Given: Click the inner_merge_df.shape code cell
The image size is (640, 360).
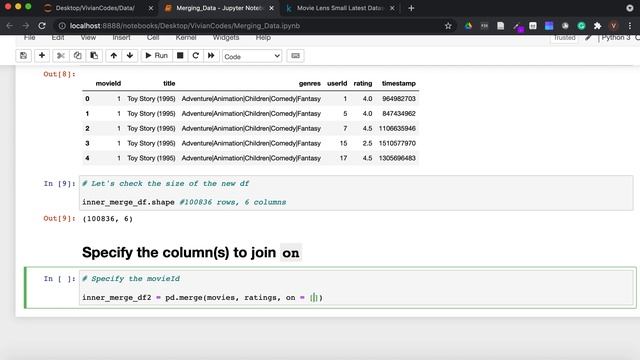Looking at the screenshot, I should pos(356,193).
